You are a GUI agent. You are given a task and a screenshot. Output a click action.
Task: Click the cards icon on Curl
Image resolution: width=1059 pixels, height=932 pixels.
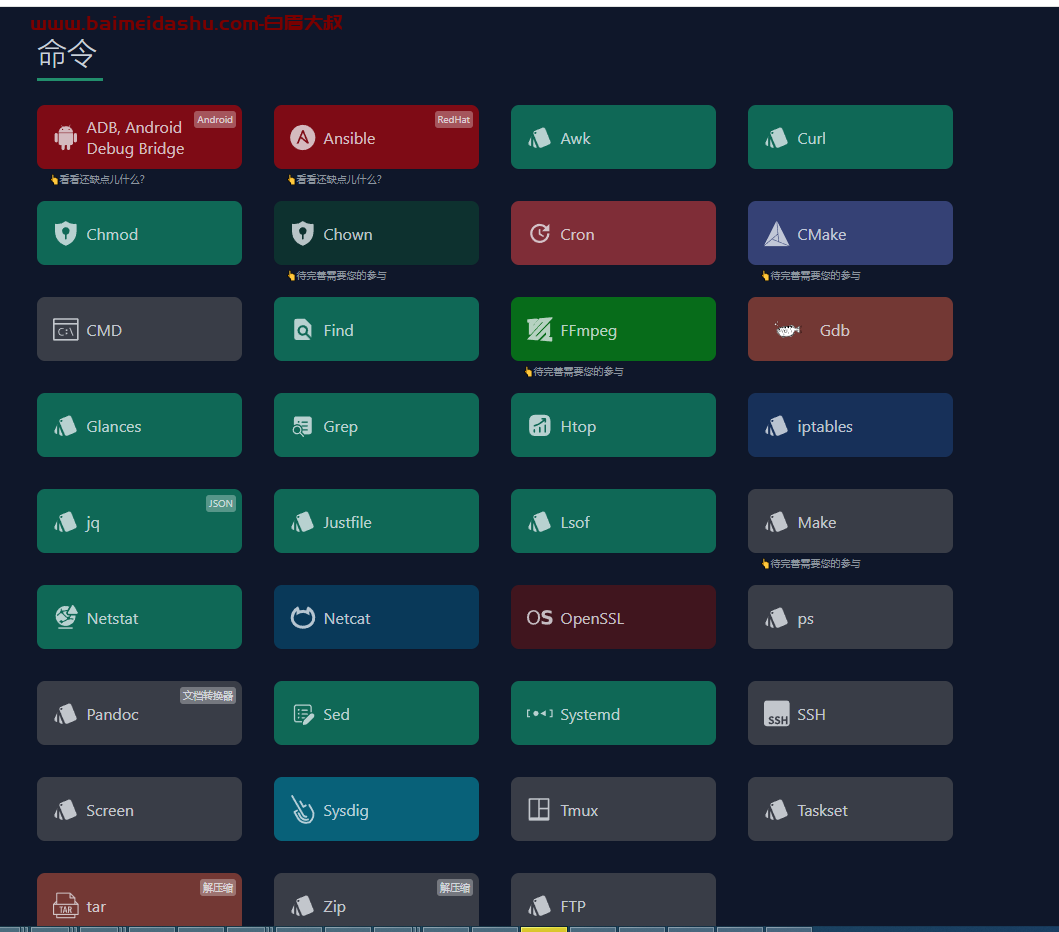point(776,138)
